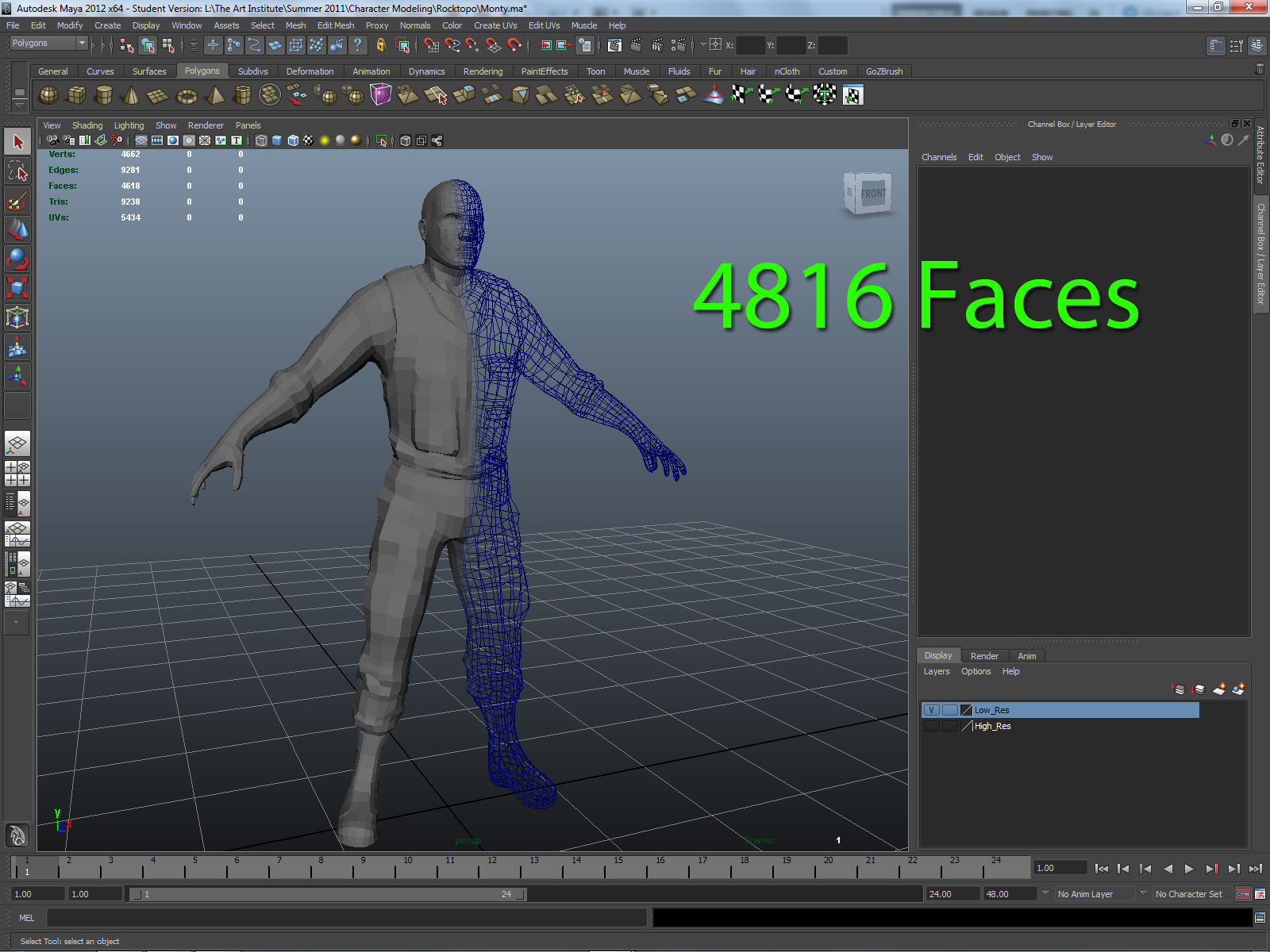
Task: Expand the shelf options arrow
Action: [x=20, y=106]
